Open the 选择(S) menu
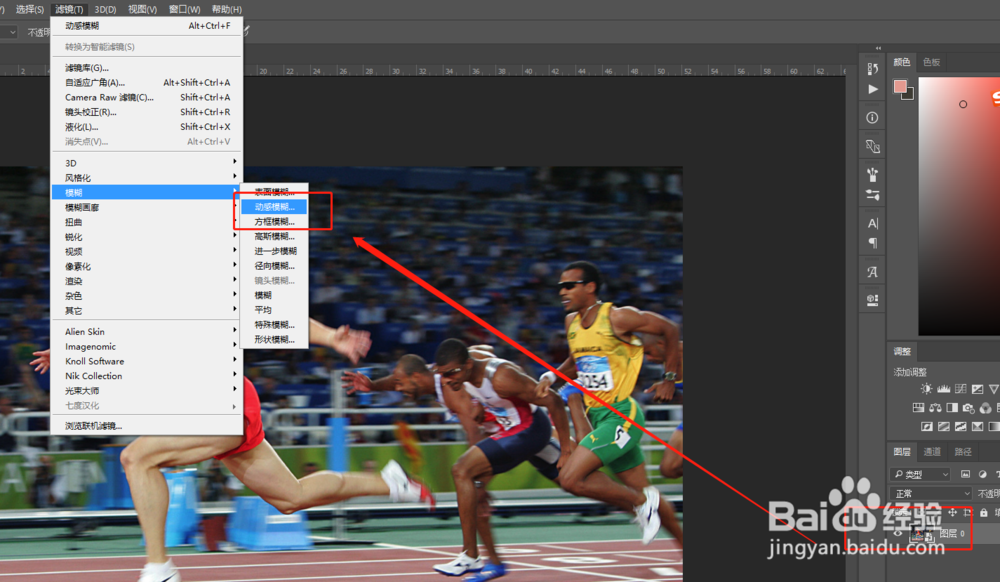This screenshot has width=1000, height=582. click(29, 9)
